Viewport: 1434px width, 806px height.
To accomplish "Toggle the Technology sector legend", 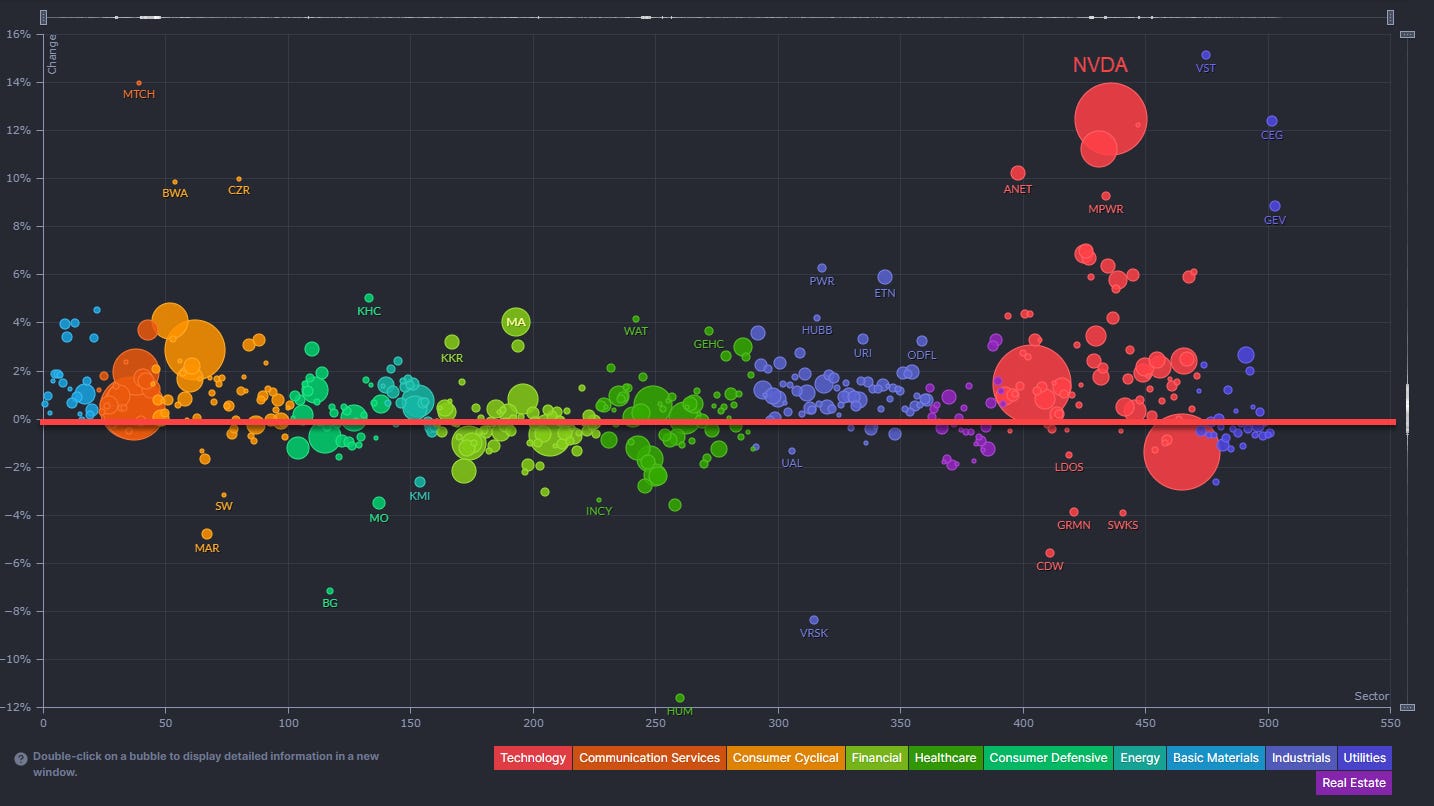I will coord(533,758).
